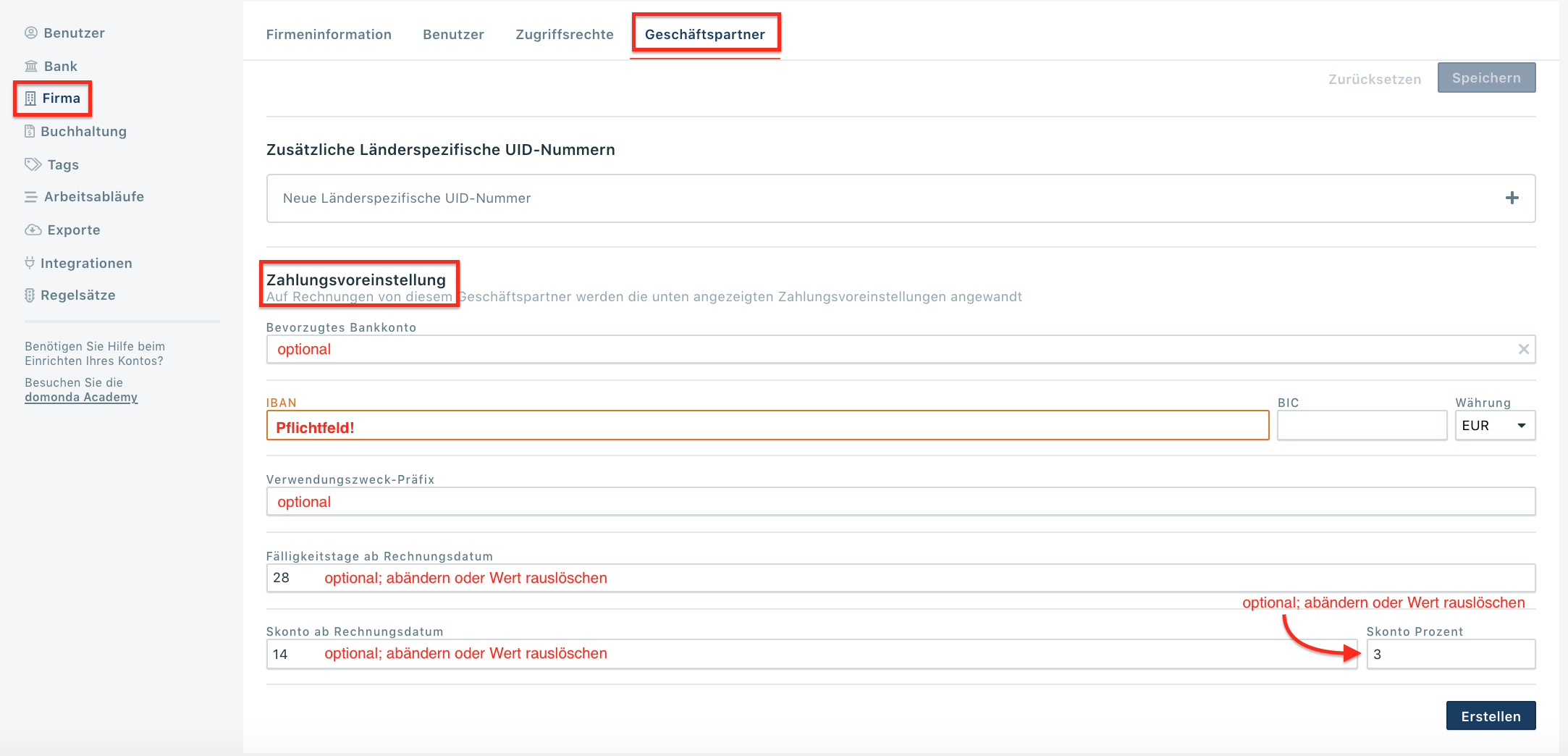Open Integrationen via plug icon
1568x756 pixels.
[30, 263]
